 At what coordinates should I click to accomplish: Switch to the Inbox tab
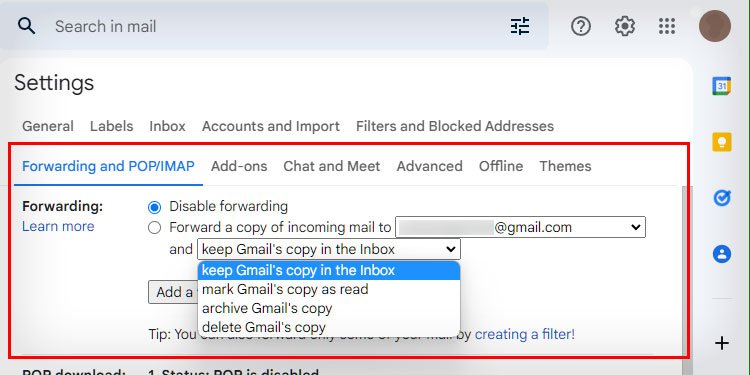pyautogui.click(x=167, y=126)
